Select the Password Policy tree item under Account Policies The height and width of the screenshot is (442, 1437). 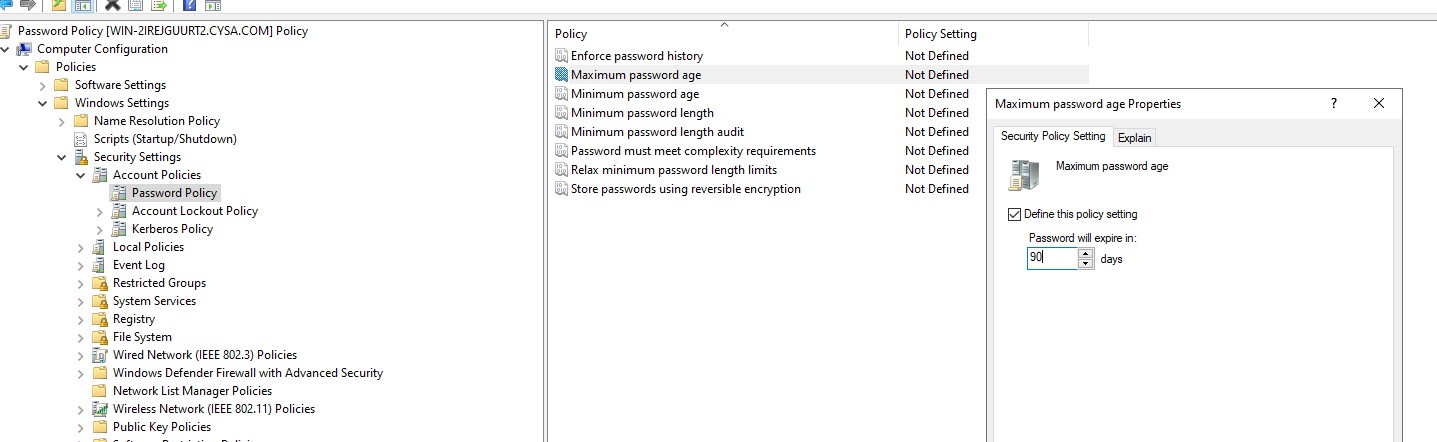coord(174,193)
